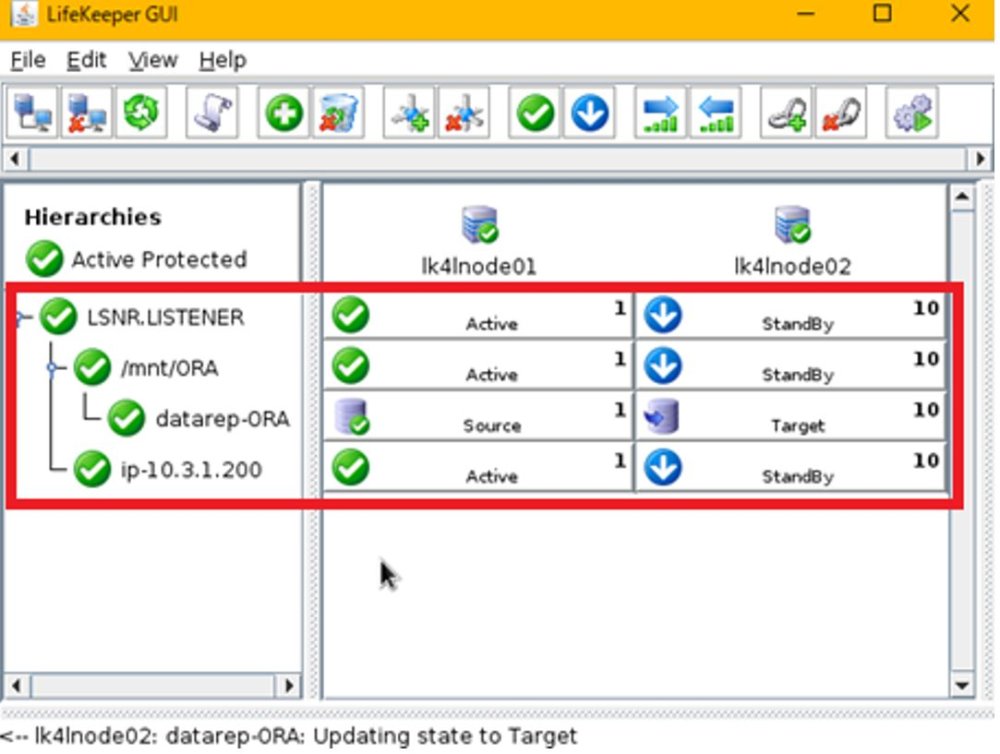
Task: Click the status table scroll down arrow
Action: pyautogui.click(x=962, y=686)
